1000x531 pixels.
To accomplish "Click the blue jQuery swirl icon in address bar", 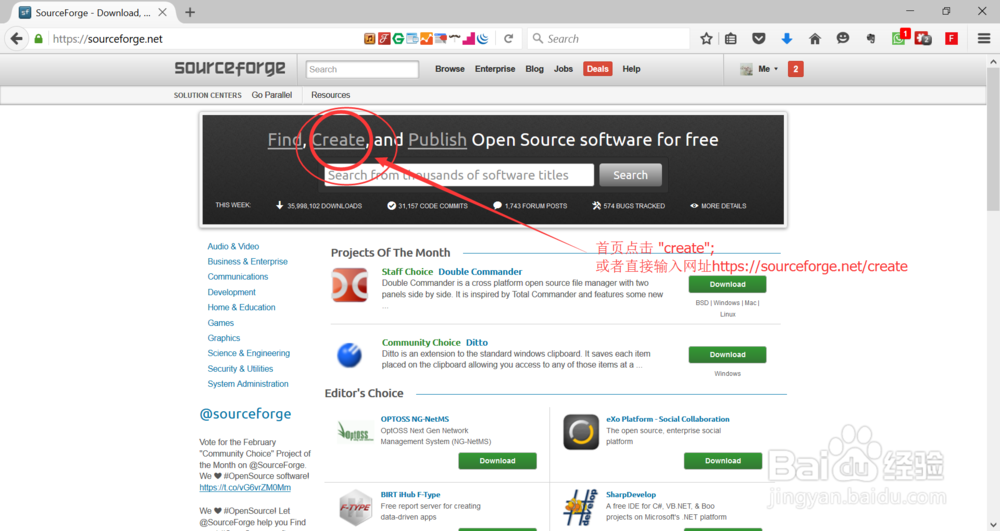I will (x=483, y=39).
